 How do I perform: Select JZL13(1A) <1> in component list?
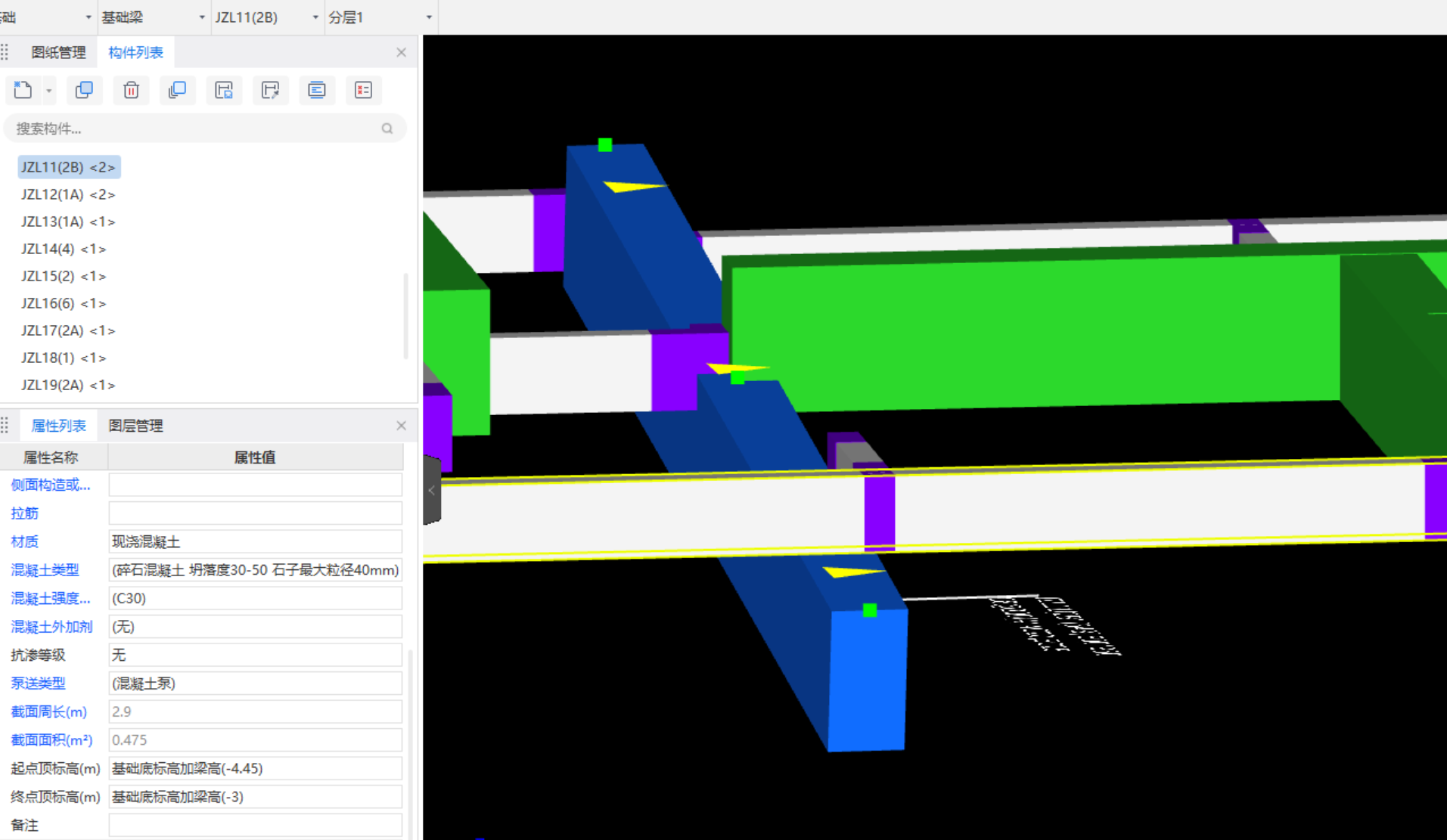(x=68, y=222)
